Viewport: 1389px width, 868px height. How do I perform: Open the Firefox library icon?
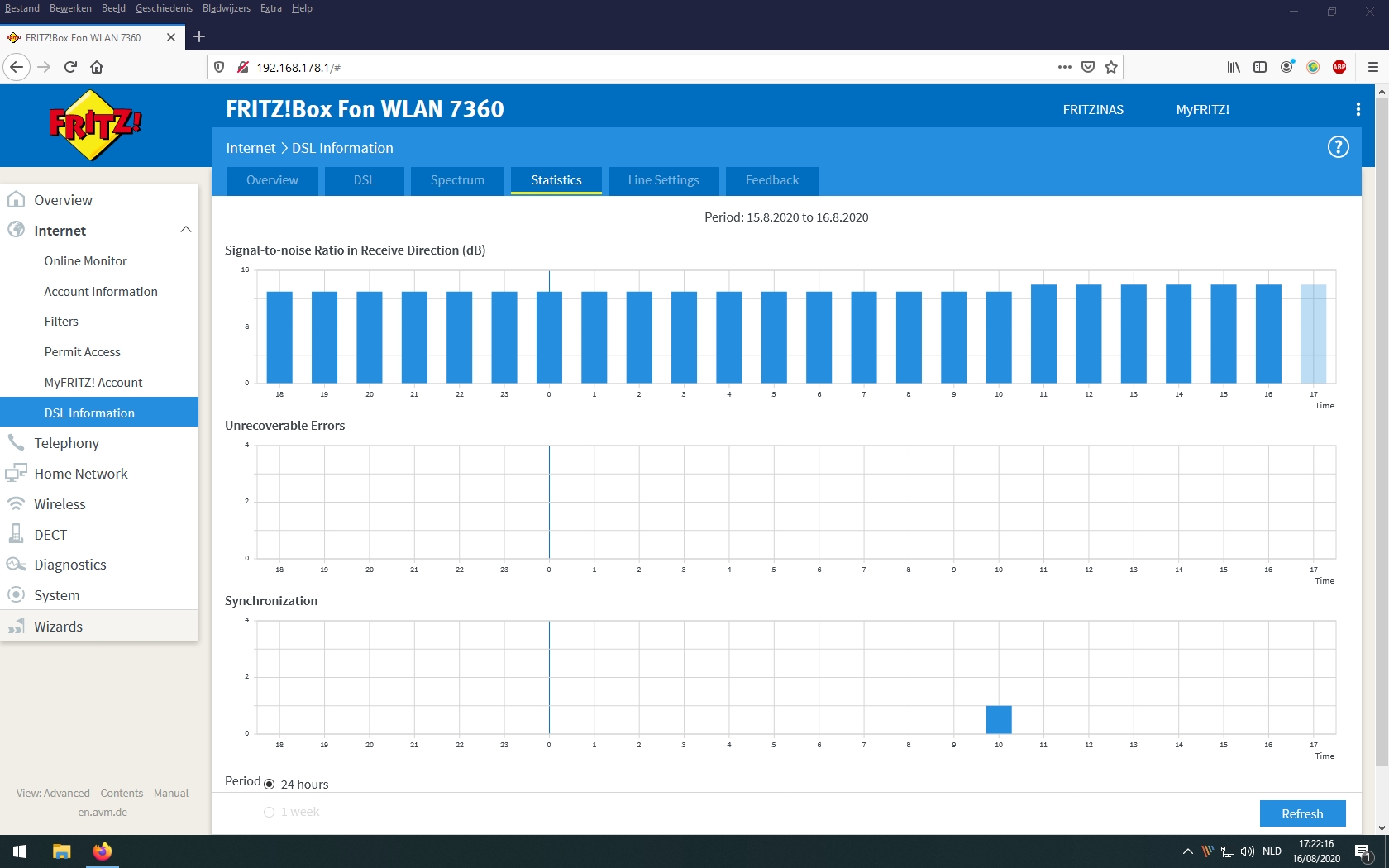point(1234,67)
